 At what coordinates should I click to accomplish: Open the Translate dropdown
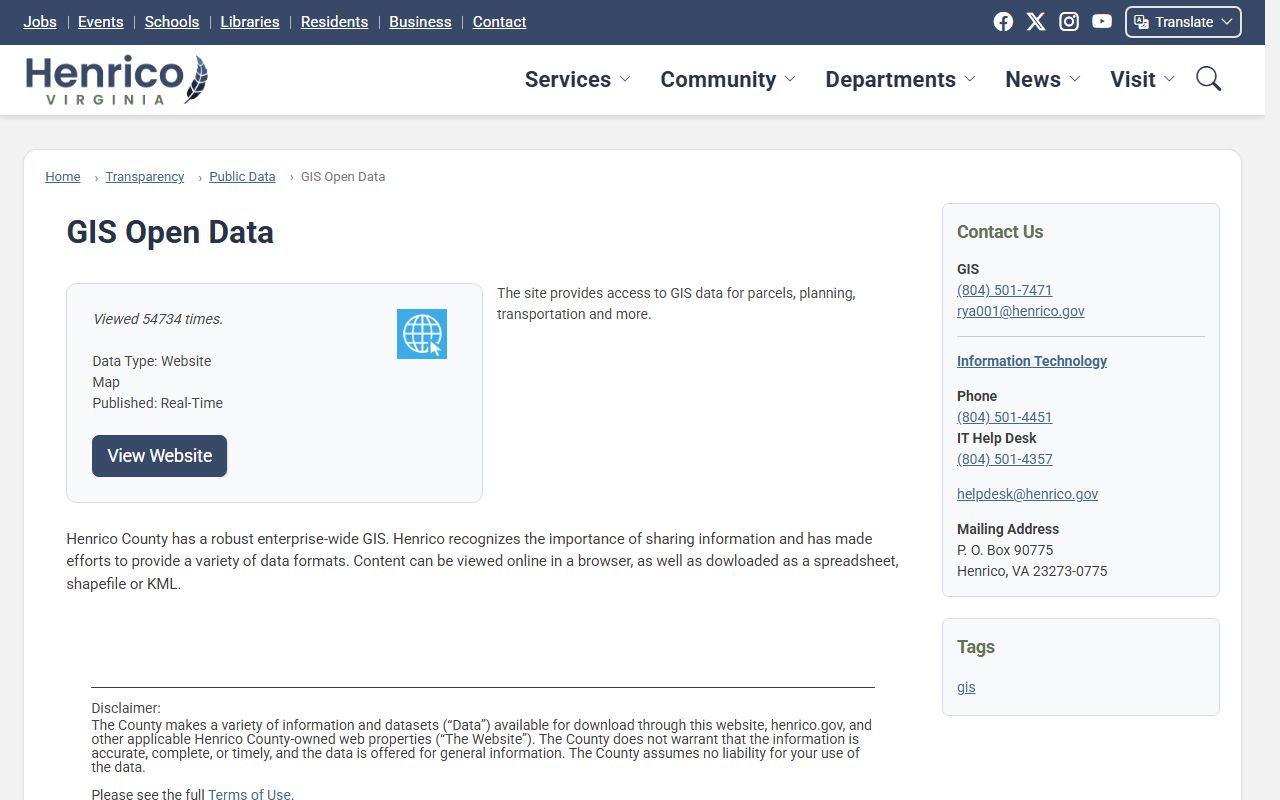[1183, 22]
